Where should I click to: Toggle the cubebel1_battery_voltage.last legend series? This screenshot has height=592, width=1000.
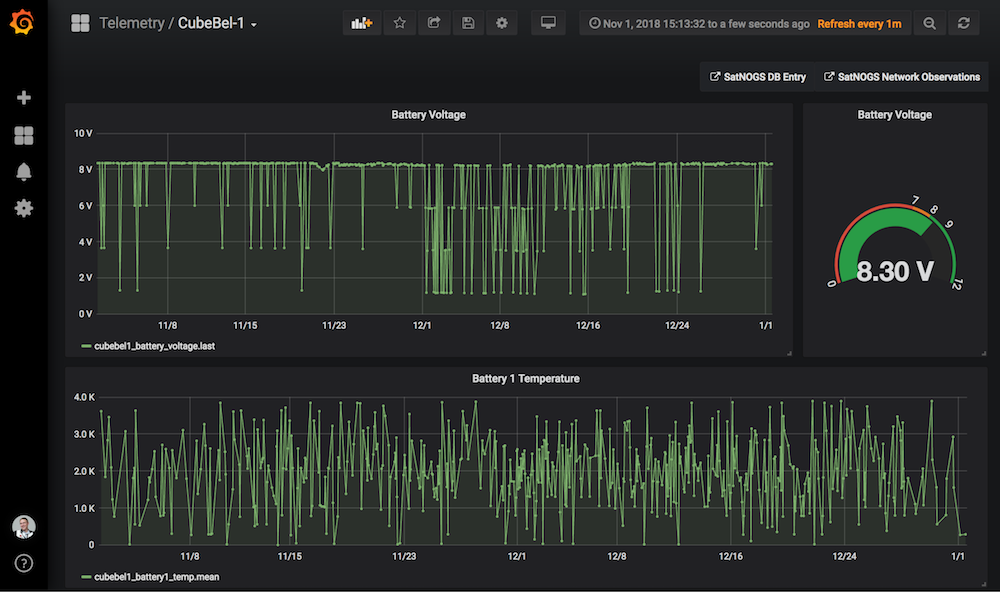tap(154, 346)
